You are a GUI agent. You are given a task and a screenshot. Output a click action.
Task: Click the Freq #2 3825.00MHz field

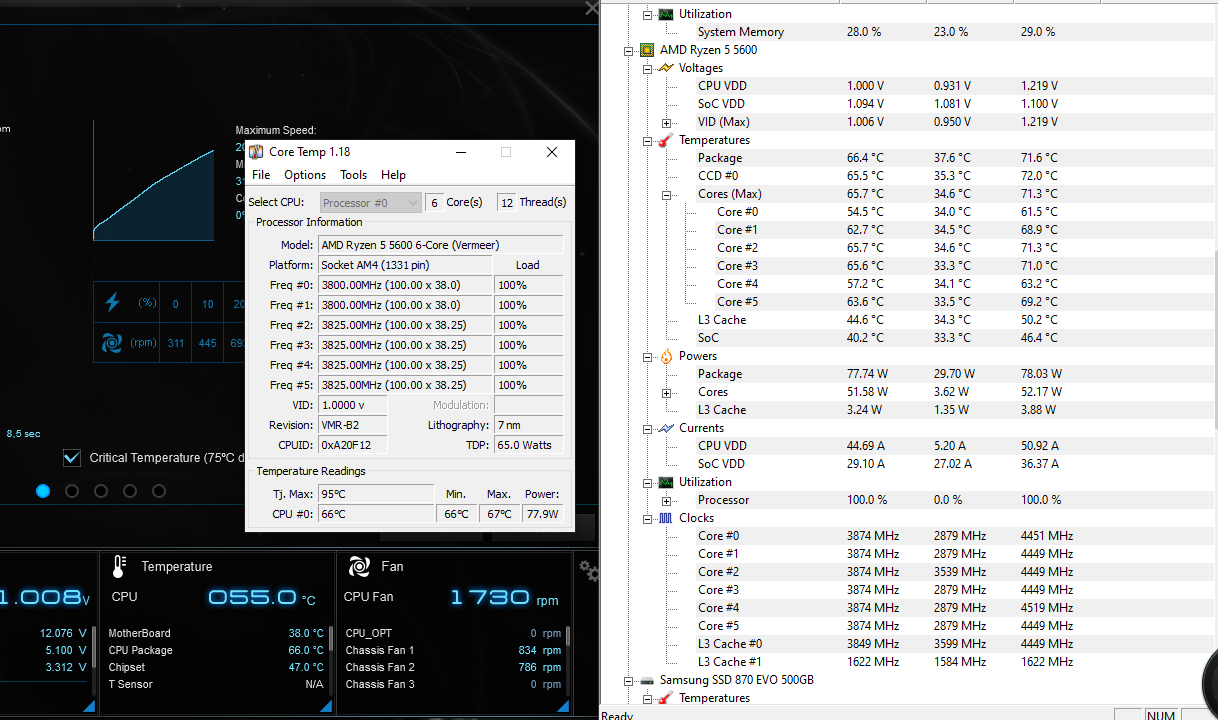pos(405,325)
